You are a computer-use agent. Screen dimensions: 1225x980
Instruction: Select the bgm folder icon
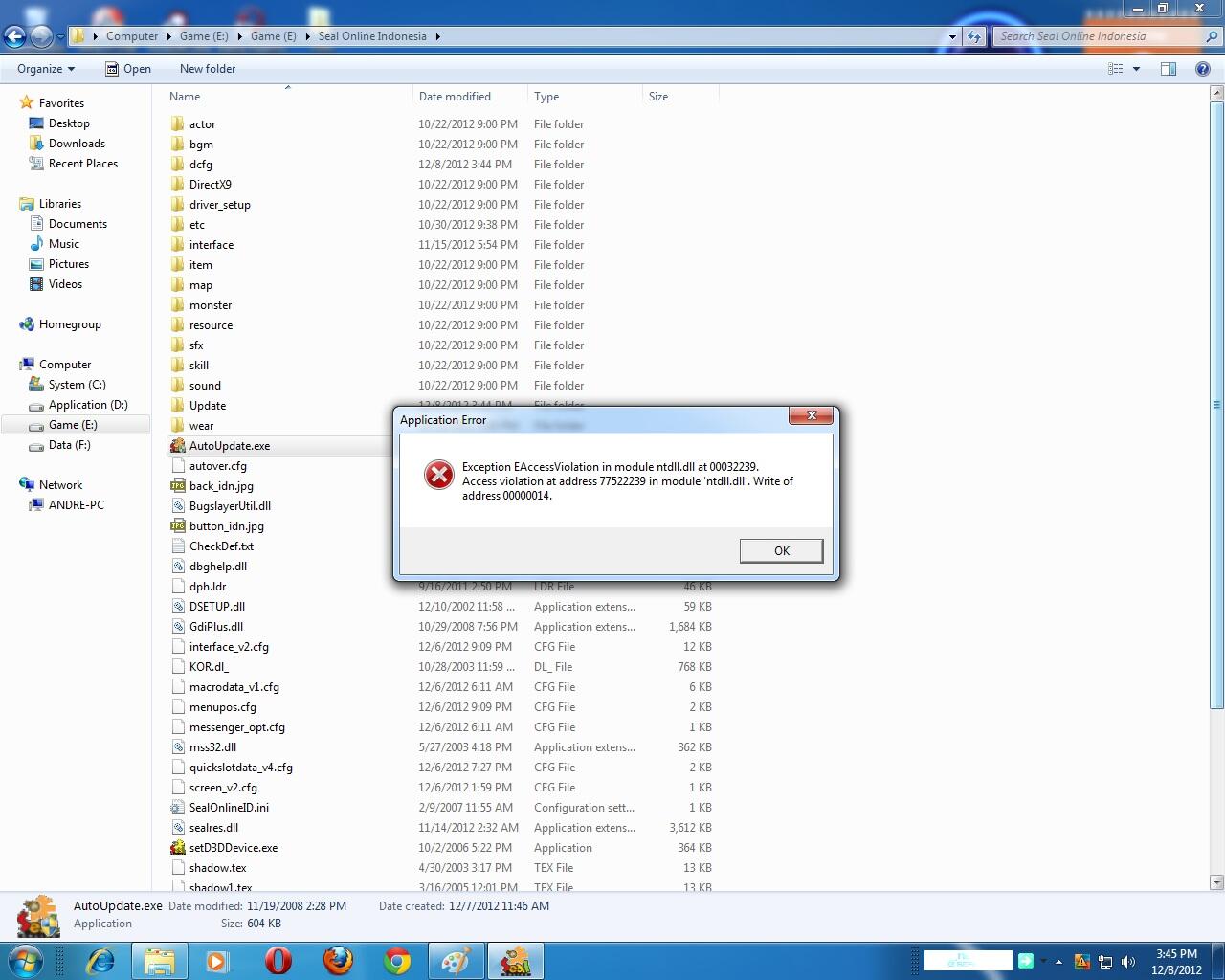tap(177, 144)
